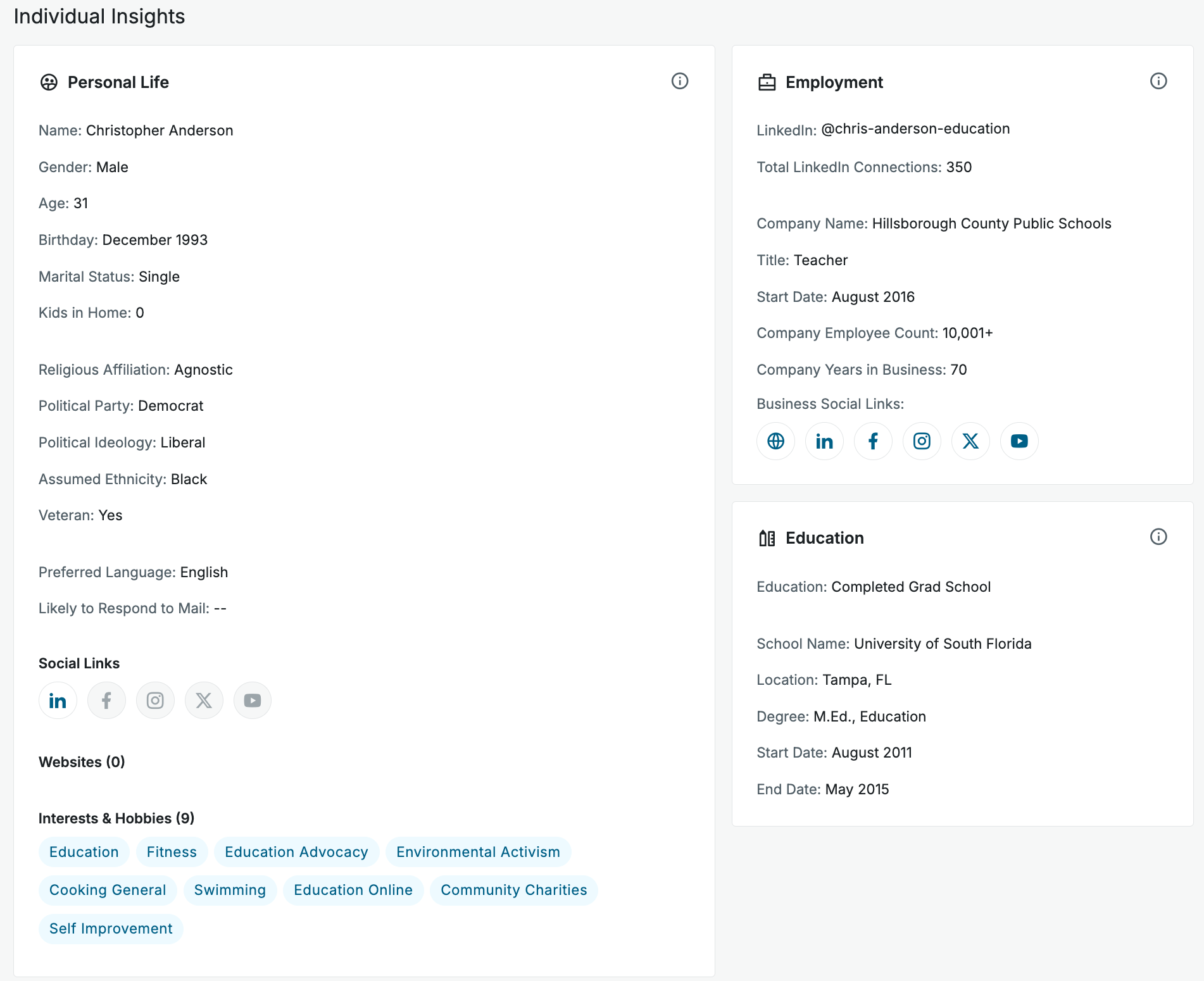
Task: Select the Cooking General tag
Action: [108, 890]
